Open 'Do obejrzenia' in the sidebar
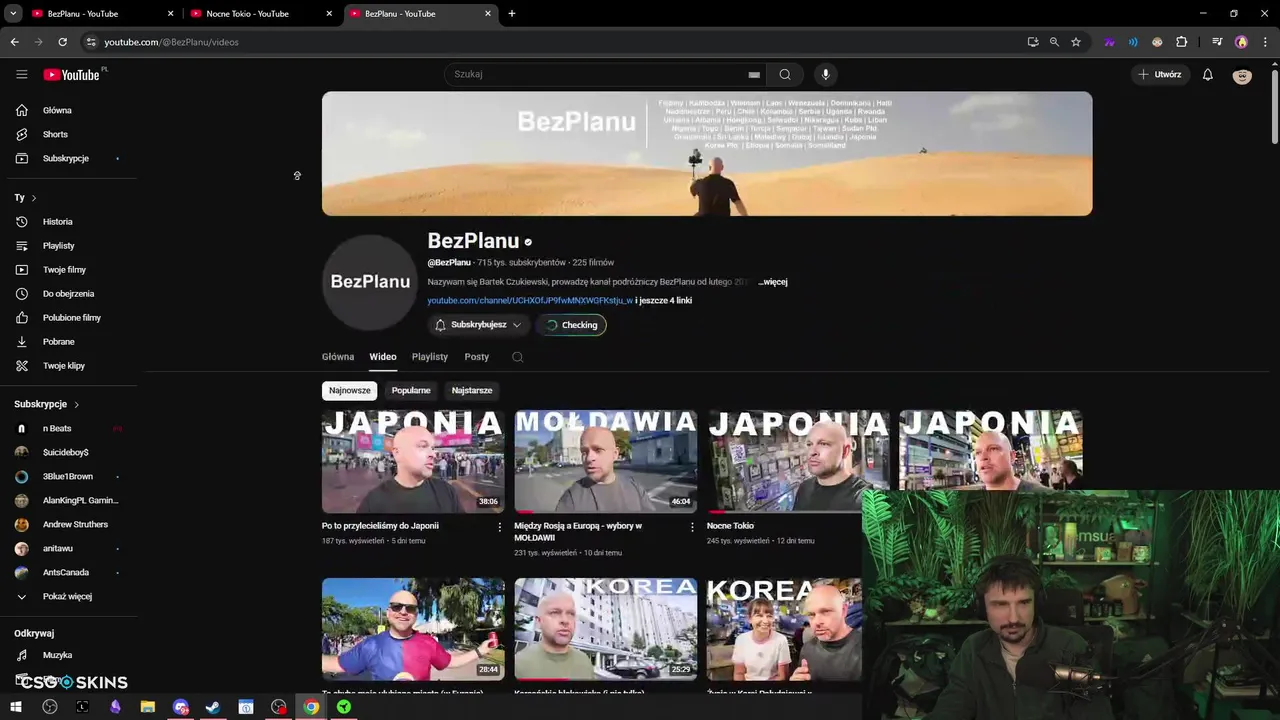The width and height of the screenshot is (1280, 720). pyautogui.click(x=68, y=294)
